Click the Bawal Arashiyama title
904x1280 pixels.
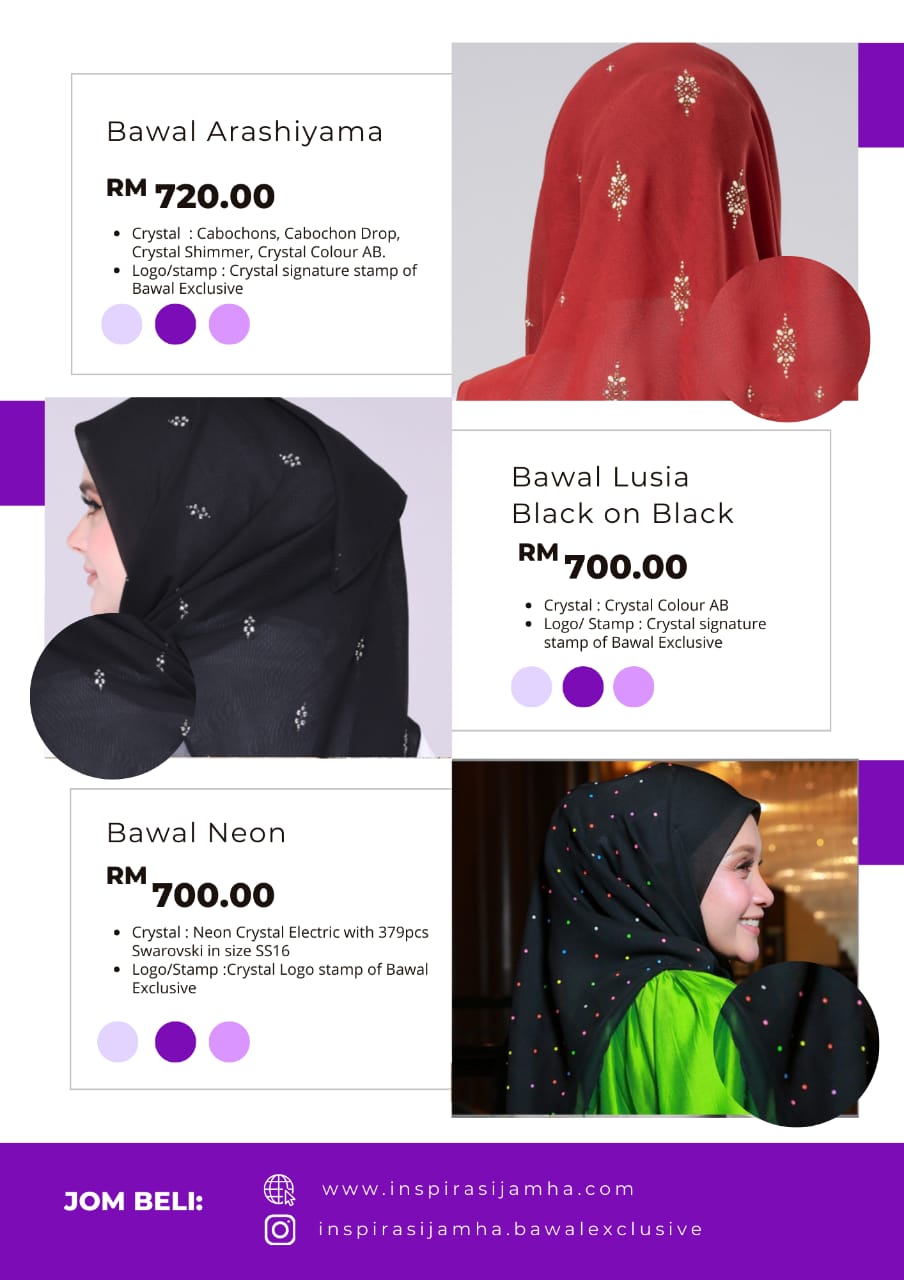point(245,132)
